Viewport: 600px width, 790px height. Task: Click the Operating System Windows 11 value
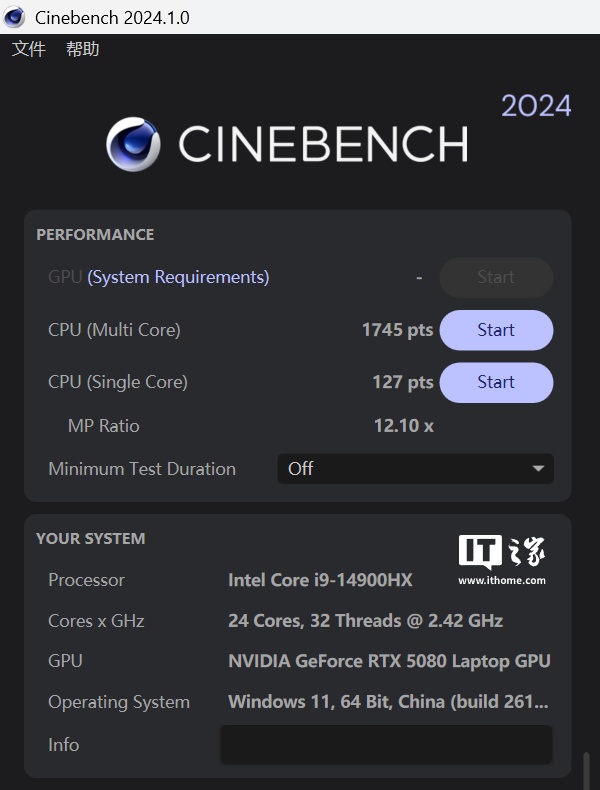pyautogui.click(x=388, y=702)
